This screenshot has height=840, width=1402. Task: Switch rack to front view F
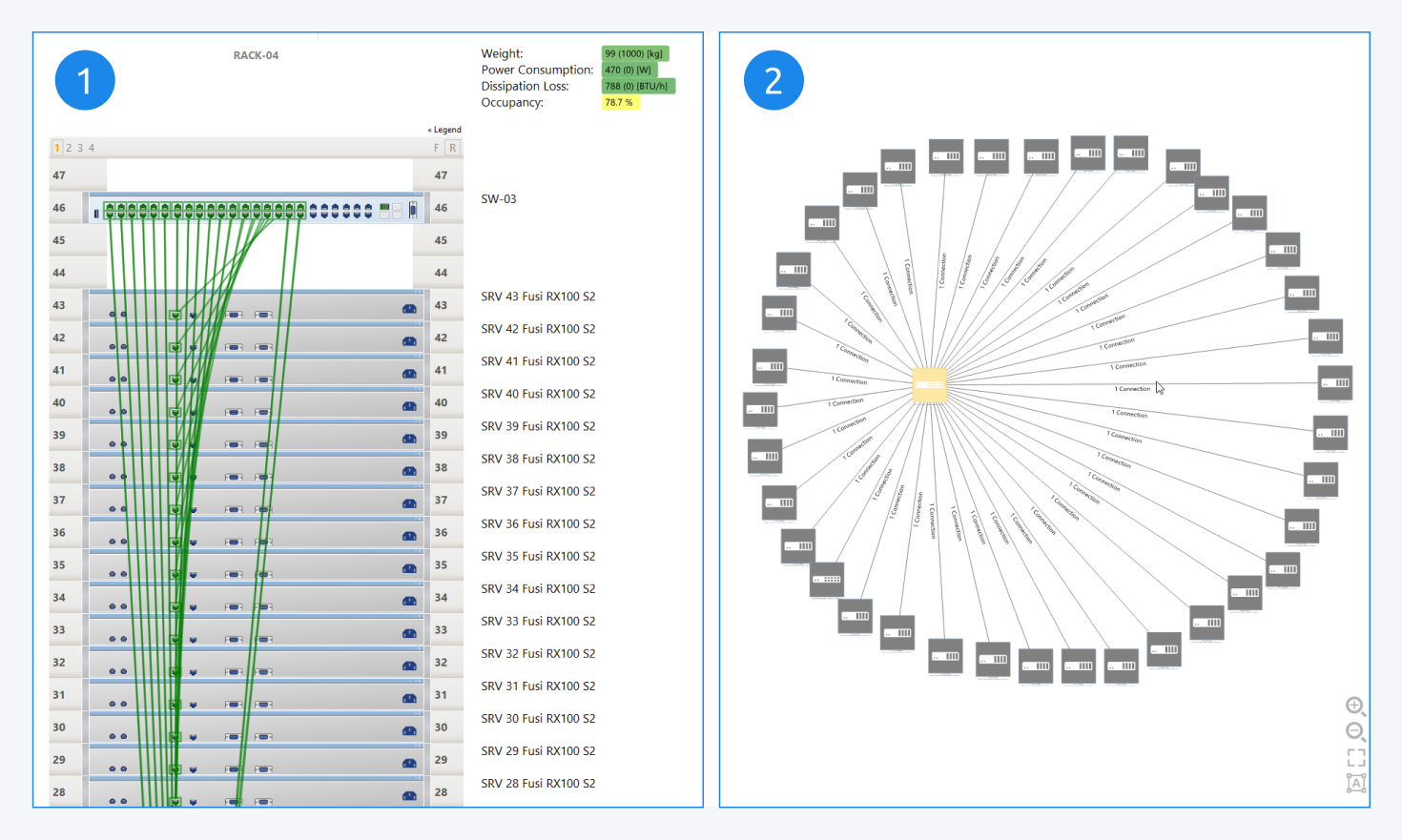437,148
